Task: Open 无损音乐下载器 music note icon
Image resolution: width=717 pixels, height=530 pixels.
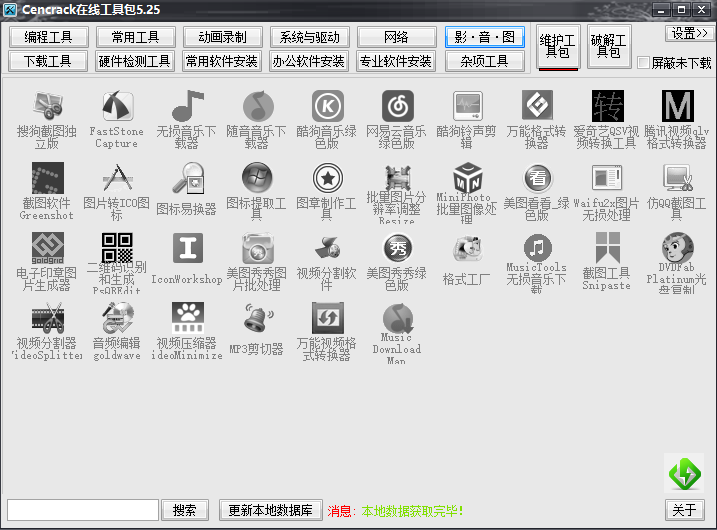Action: (187, 106)
